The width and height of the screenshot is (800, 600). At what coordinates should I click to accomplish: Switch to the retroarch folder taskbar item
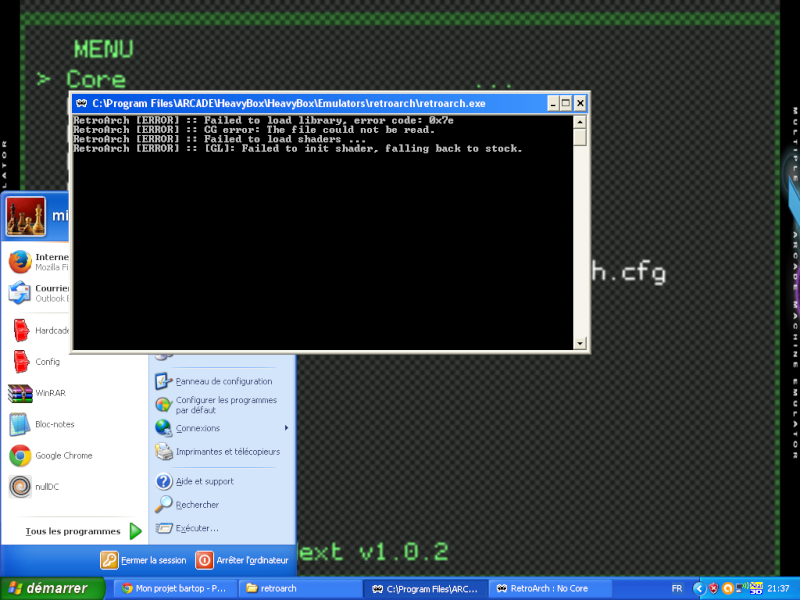[300, 589]
